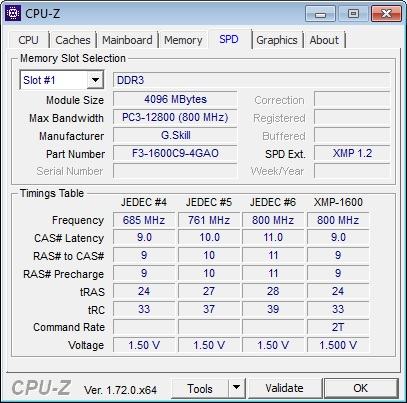Click the DDR3 memory type field

[x=251, y=80]
